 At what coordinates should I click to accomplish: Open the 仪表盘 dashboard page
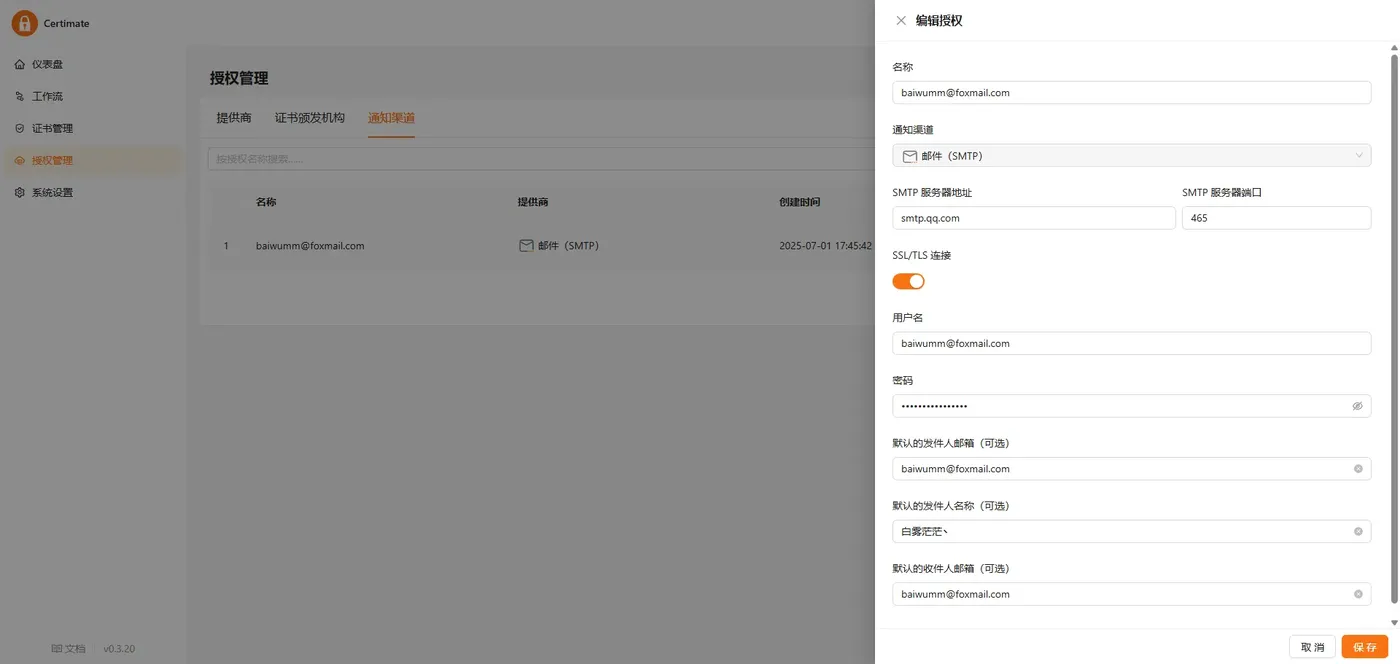(x=93, y=64)
